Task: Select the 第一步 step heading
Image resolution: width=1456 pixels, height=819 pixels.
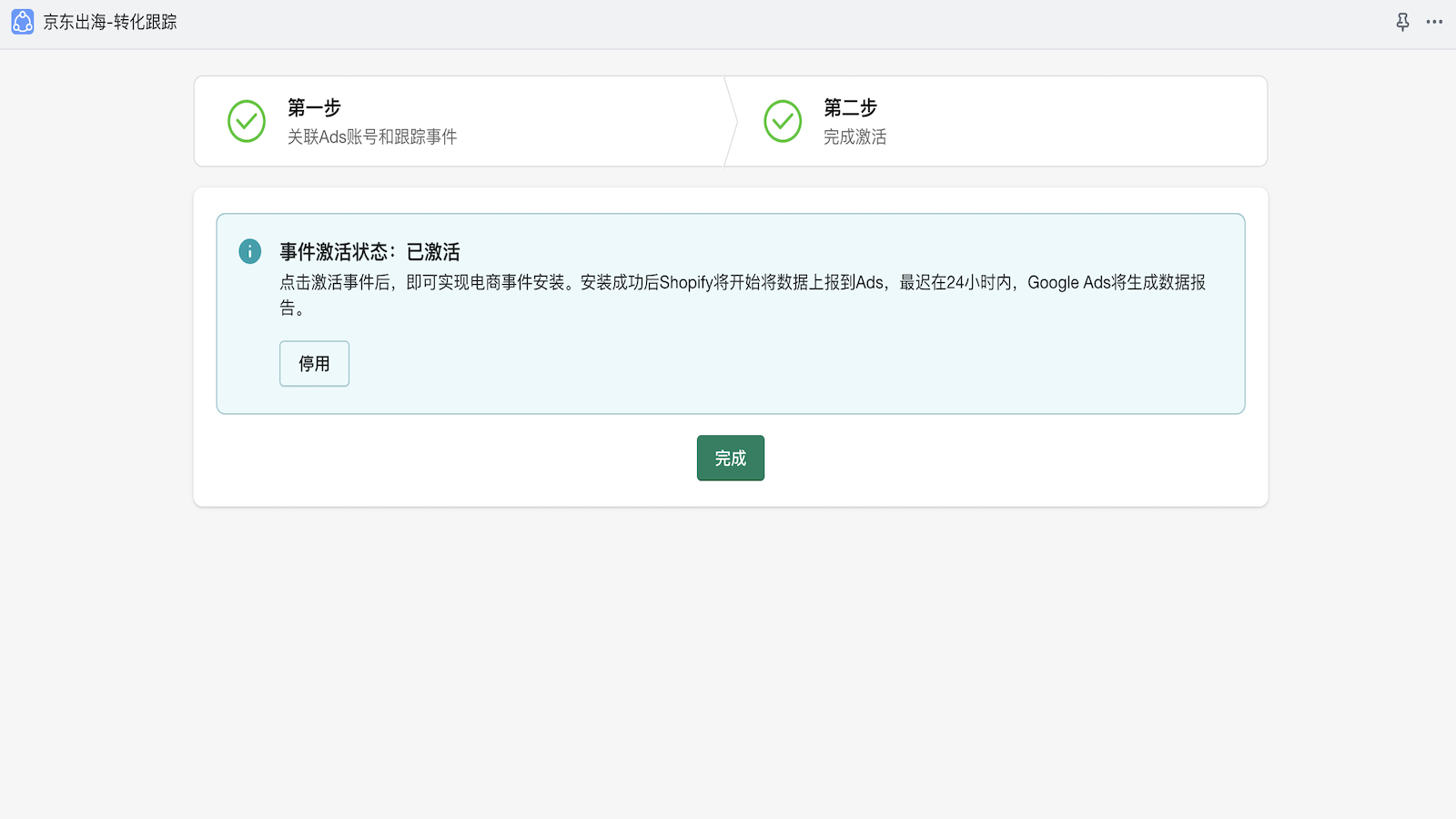Action: coord(314,107)
